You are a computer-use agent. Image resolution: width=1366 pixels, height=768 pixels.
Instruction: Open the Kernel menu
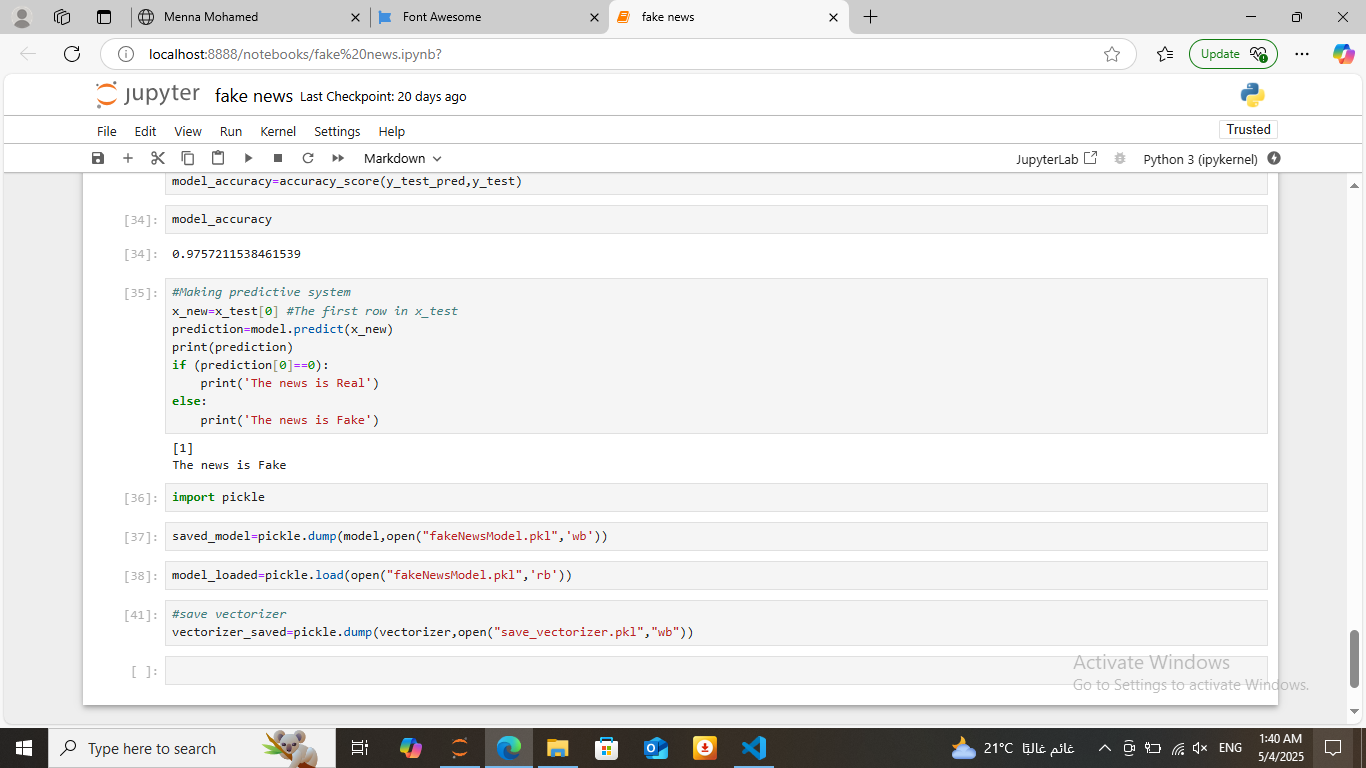click(278, 131)
